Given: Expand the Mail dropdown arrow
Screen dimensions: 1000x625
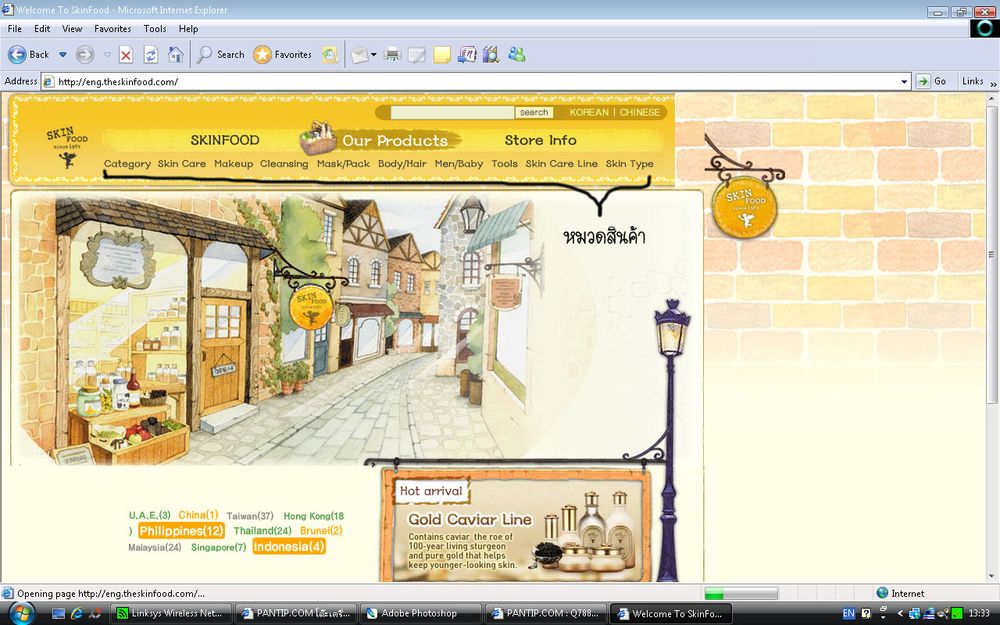Looking at the screenshot, I should [x=374, y=55].
